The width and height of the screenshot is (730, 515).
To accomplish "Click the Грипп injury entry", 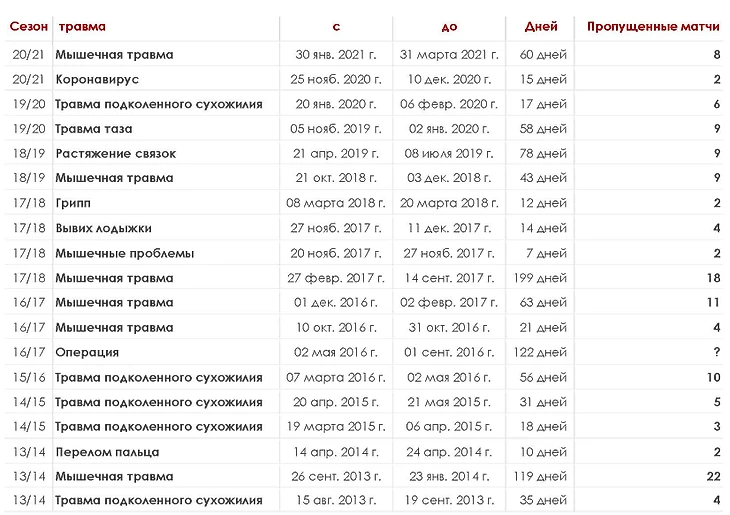I will click(x=73, y=203).
